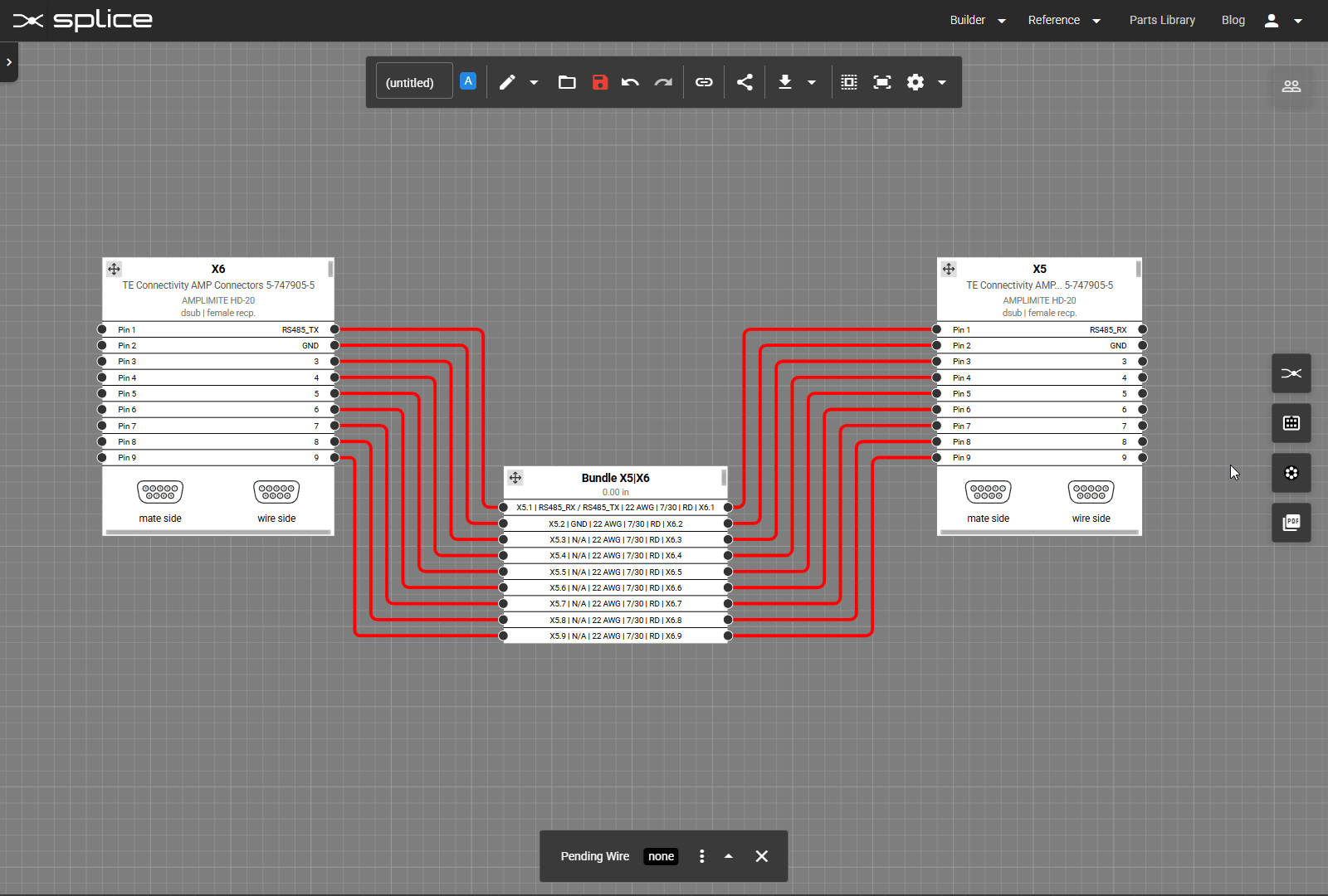Visit the Parts Library
1328x896 pixels.
click(1162, 20)
